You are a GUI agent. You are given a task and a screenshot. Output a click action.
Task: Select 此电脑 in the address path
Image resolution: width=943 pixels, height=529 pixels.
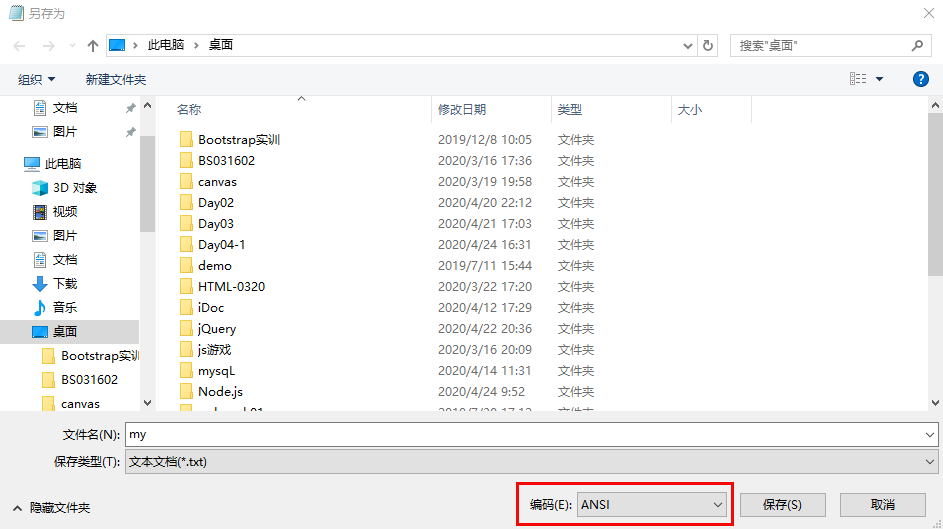(166, 45)
